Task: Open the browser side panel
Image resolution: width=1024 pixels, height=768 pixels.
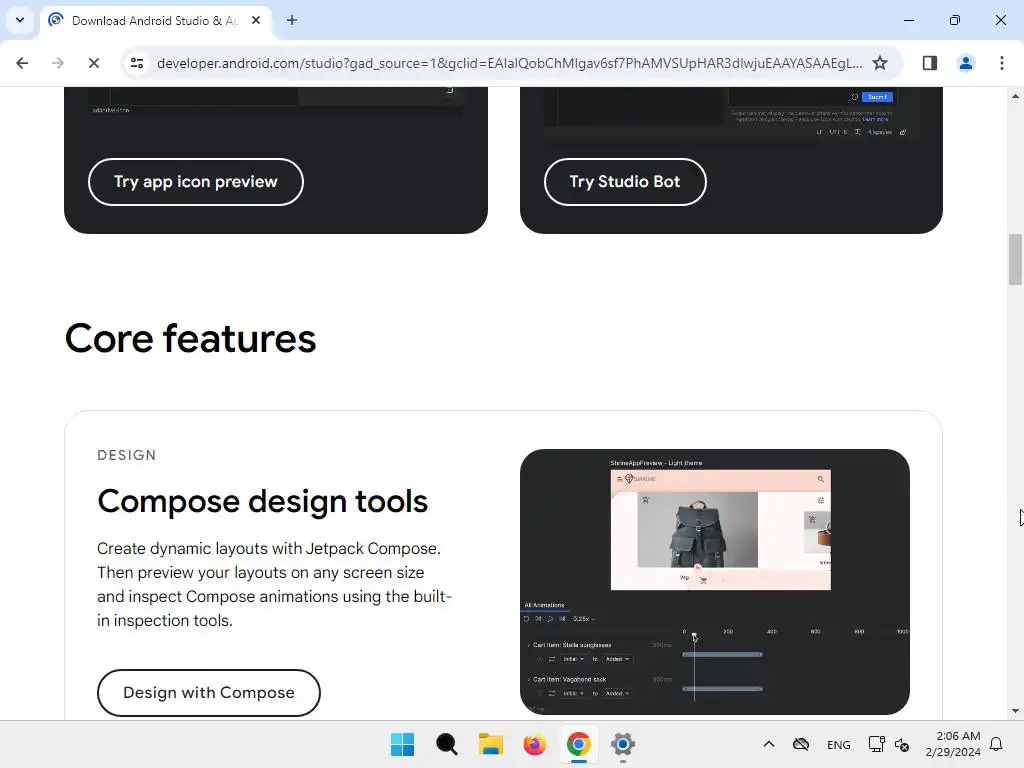Action: (929, 63)
